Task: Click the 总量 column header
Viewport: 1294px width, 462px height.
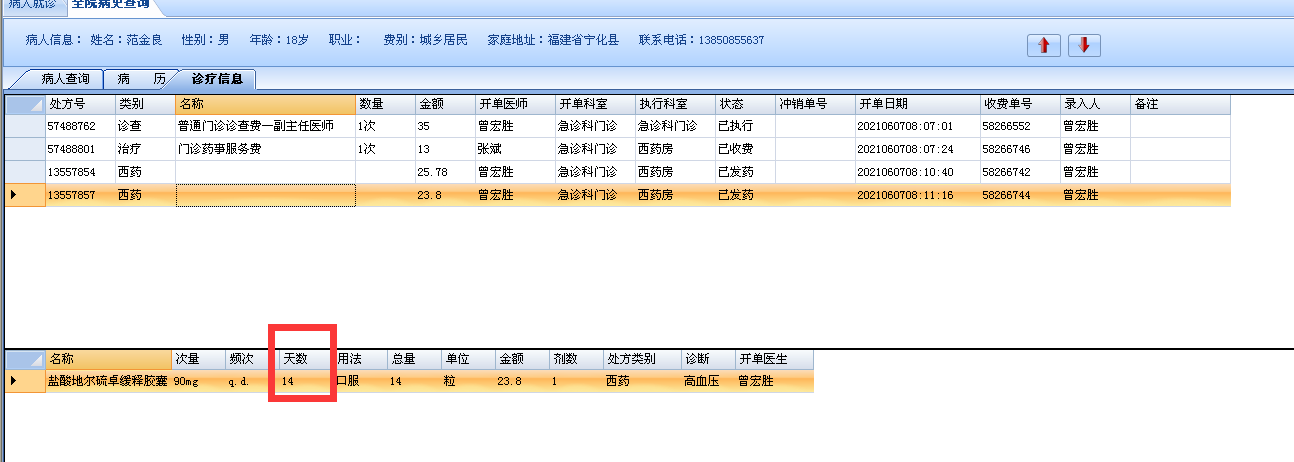Action: pyautogui.click(x=414, y=359)
